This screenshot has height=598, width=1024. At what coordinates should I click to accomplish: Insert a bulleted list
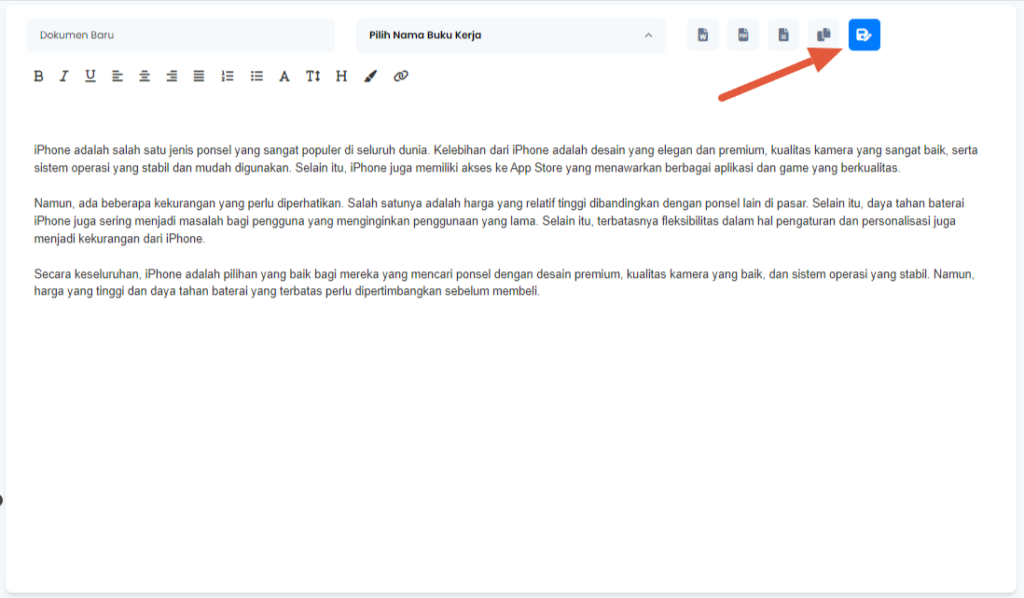(257, 76)
